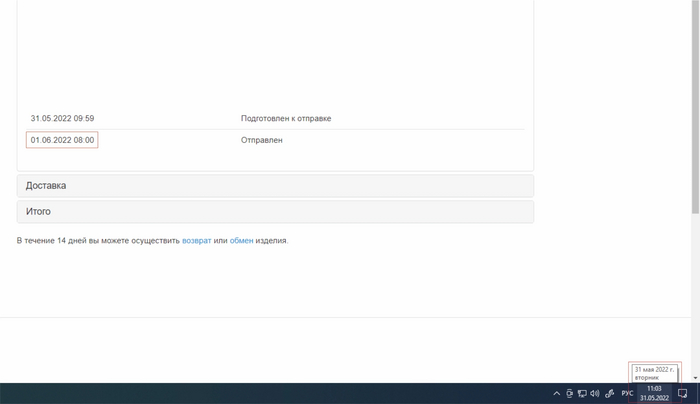This screenshot has height=404, width=700.
Task: Open the network status tray icon
Action: (582, 393)
